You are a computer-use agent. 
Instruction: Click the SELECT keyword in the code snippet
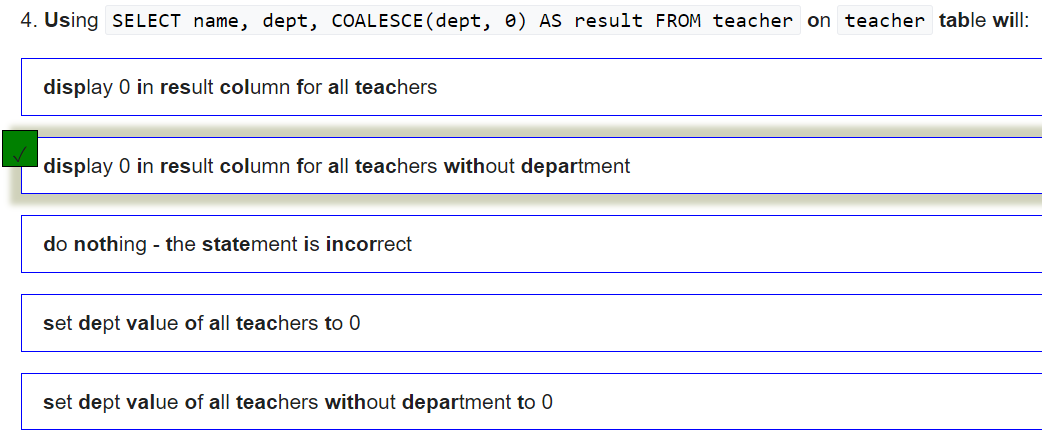tap(147, 21)
